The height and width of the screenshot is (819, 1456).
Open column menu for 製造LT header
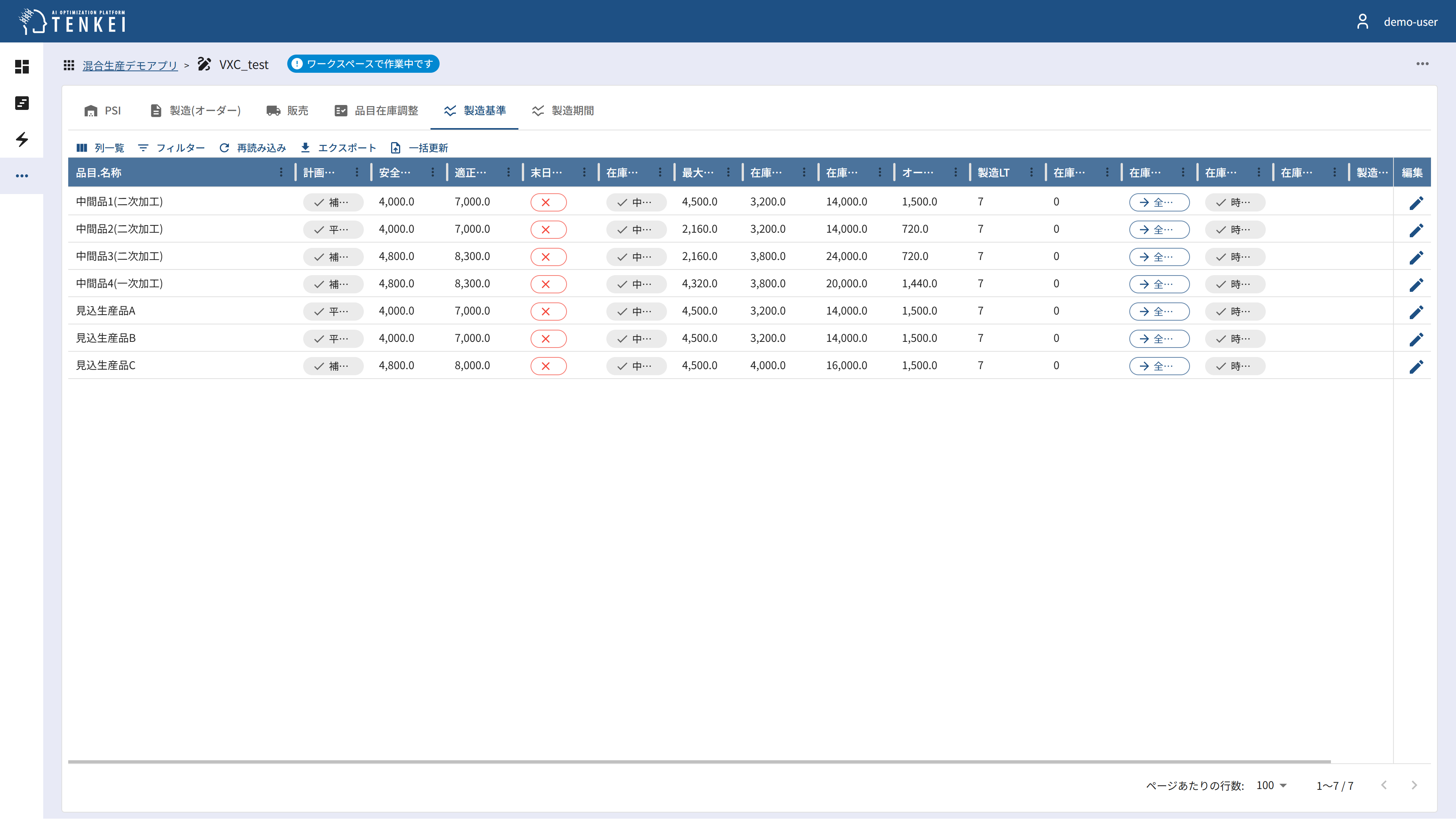[1031, 172]
